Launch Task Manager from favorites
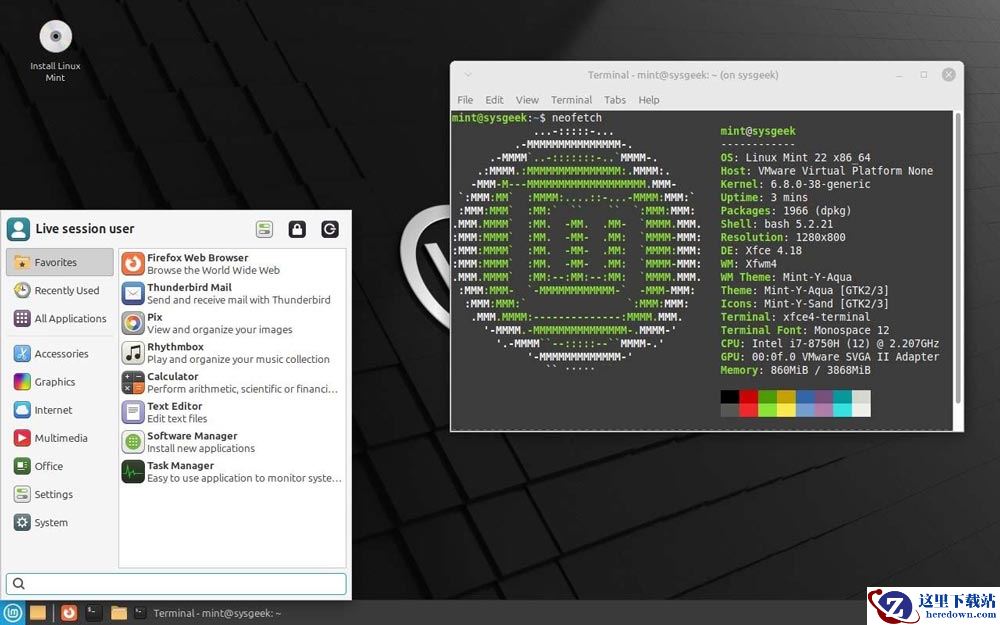This screenshot has height=625, width=1000. click(x=232, y=471)
